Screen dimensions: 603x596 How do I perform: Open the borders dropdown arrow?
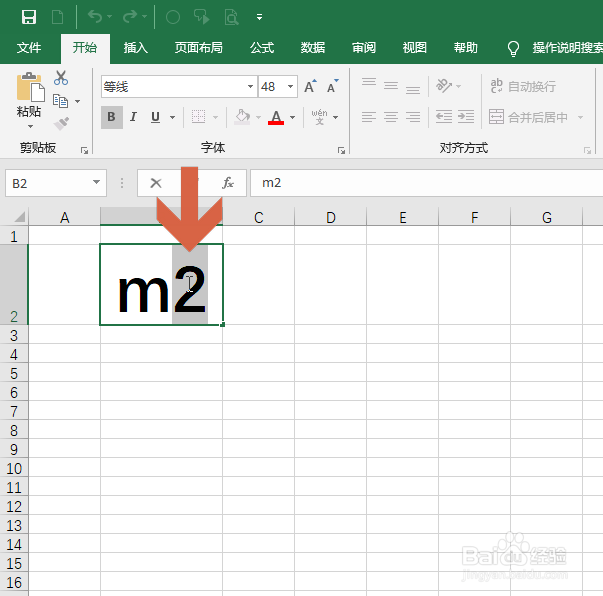[215, 117]
